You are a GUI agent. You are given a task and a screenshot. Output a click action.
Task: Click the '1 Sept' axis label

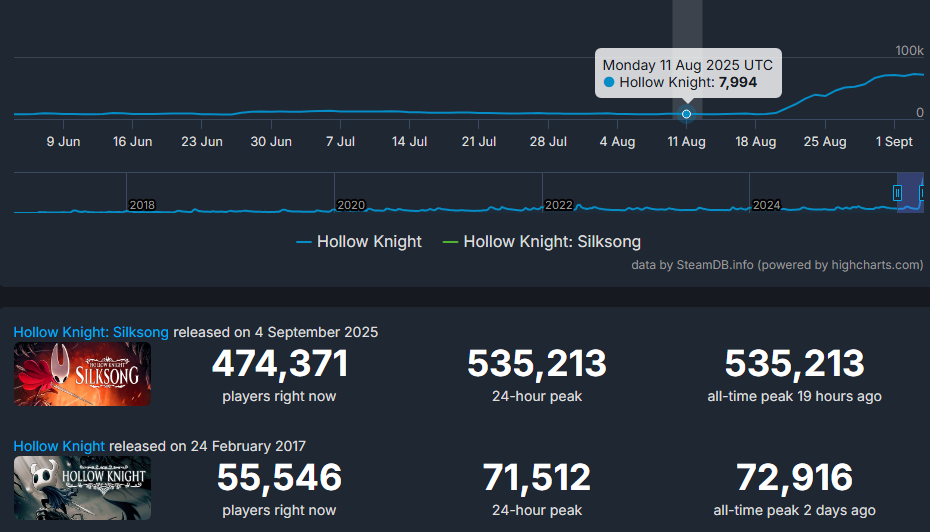(894, 142)
